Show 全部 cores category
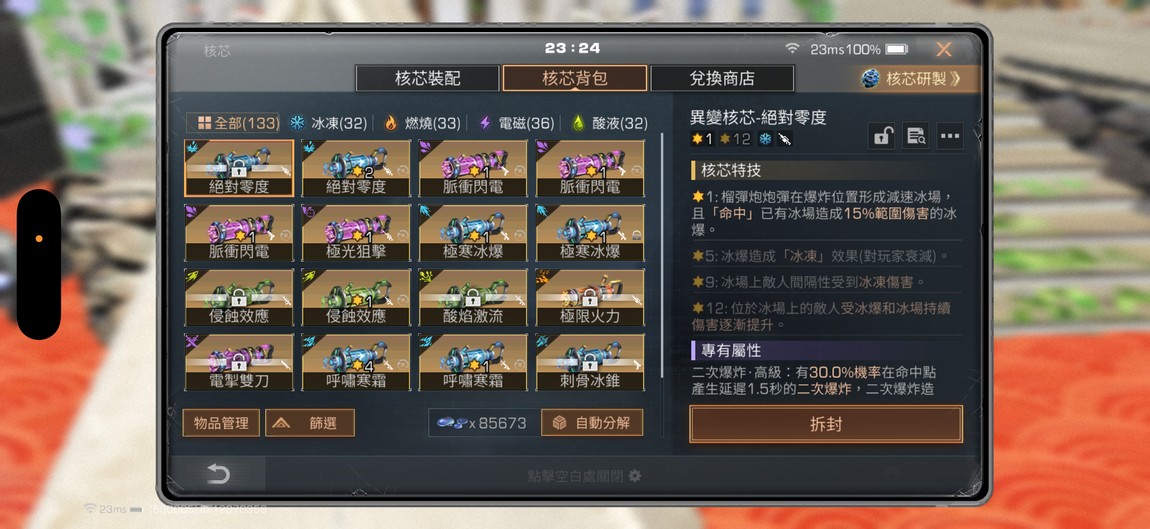 point(233,123)
